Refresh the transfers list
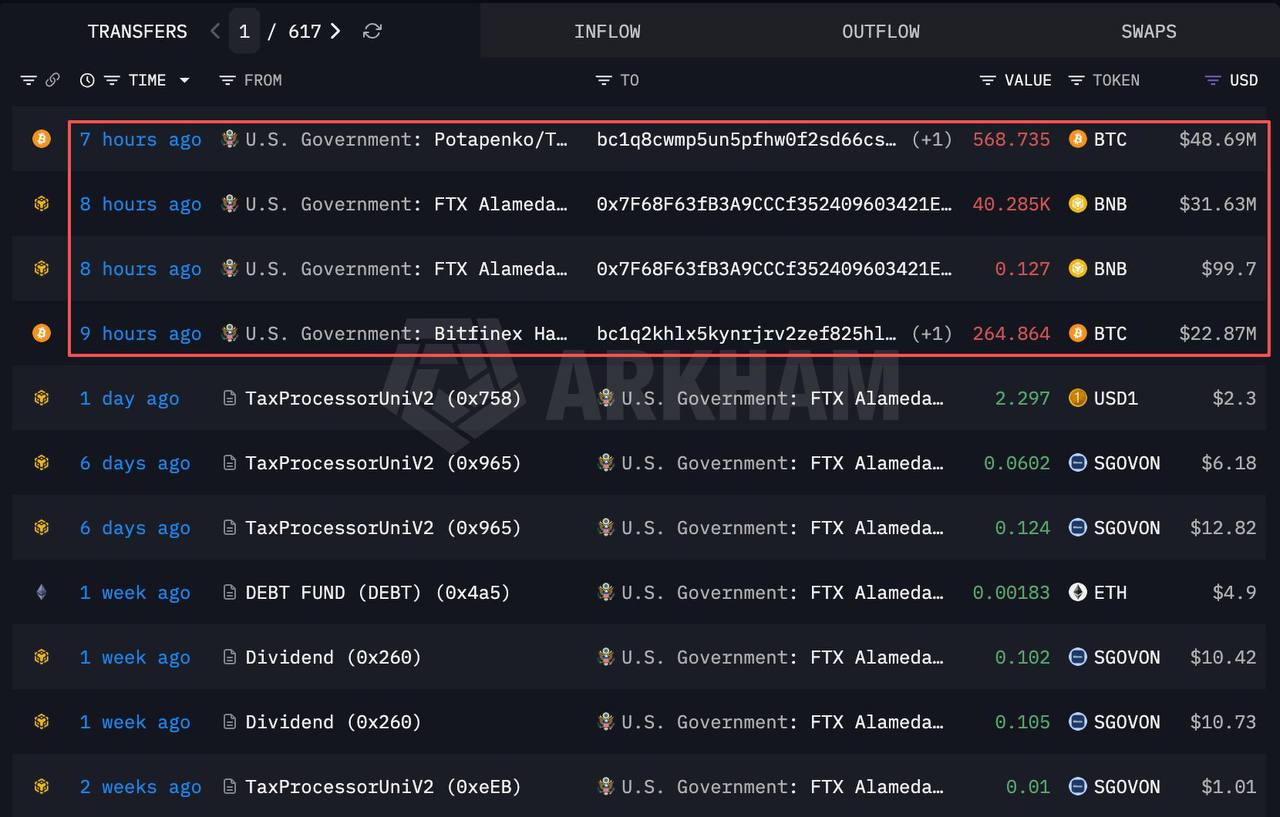Viewport: 1280px width, 817px height. [372, 31]
